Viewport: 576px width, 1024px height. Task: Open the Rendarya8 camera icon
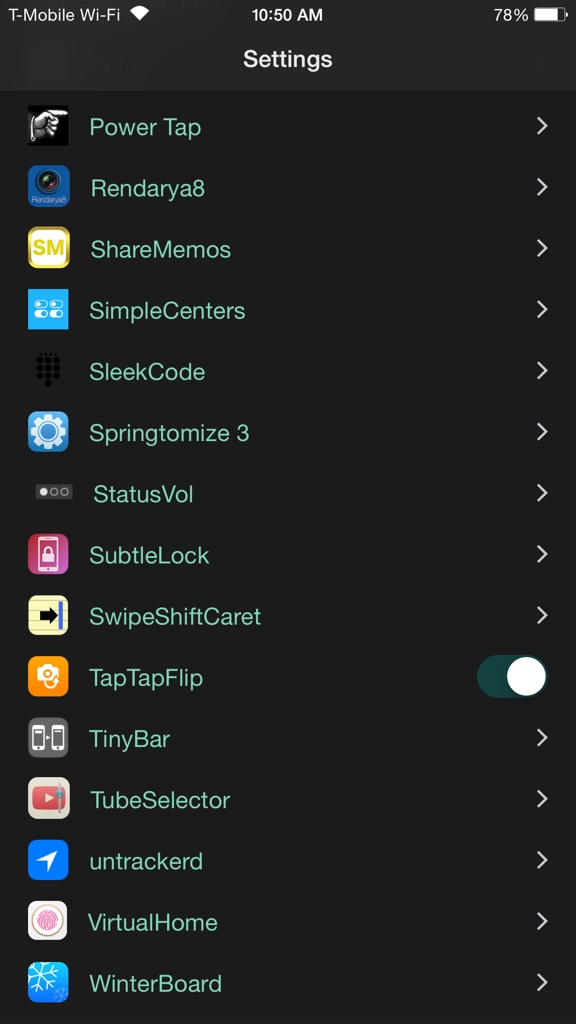48,187
